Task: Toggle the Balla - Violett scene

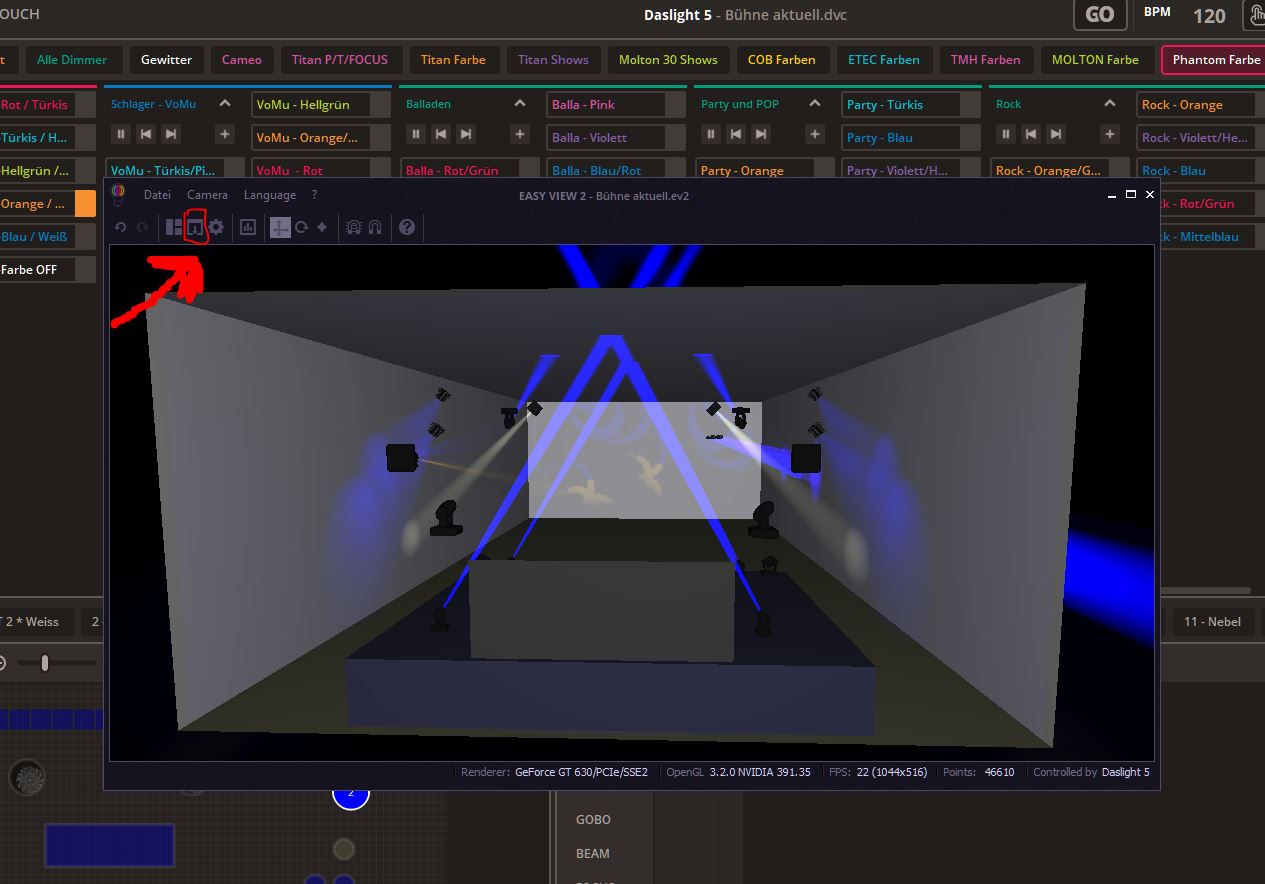Action: (x=615, y=137)
